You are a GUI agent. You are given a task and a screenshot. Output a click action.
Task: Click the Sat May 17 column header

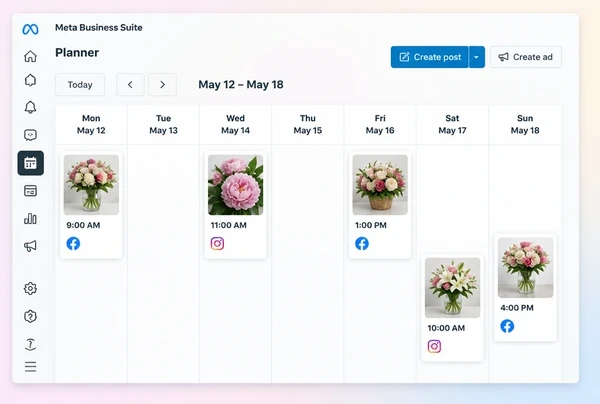point(452,124)
